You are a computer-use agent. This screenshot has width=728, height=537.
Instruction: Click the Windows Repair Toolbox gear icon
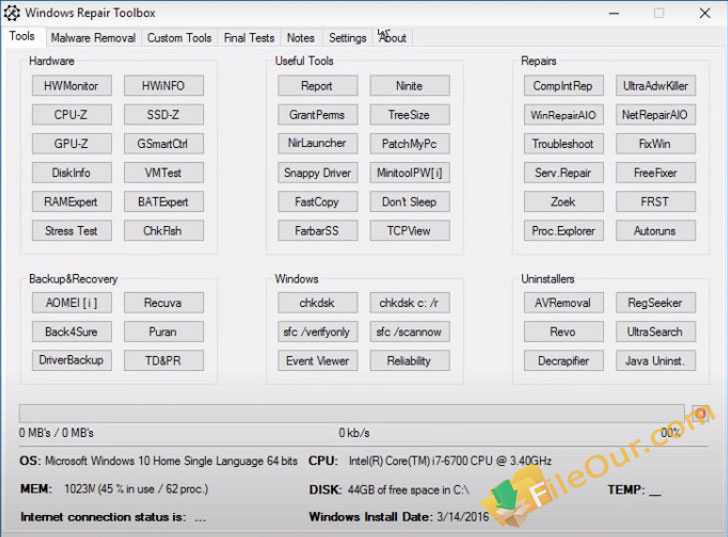(x=12, y=13)
